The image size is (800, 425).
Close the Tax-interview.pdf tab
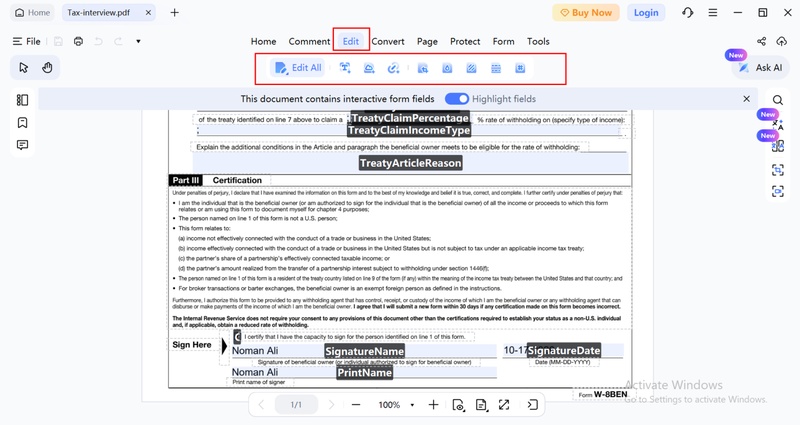coord(148,13)
